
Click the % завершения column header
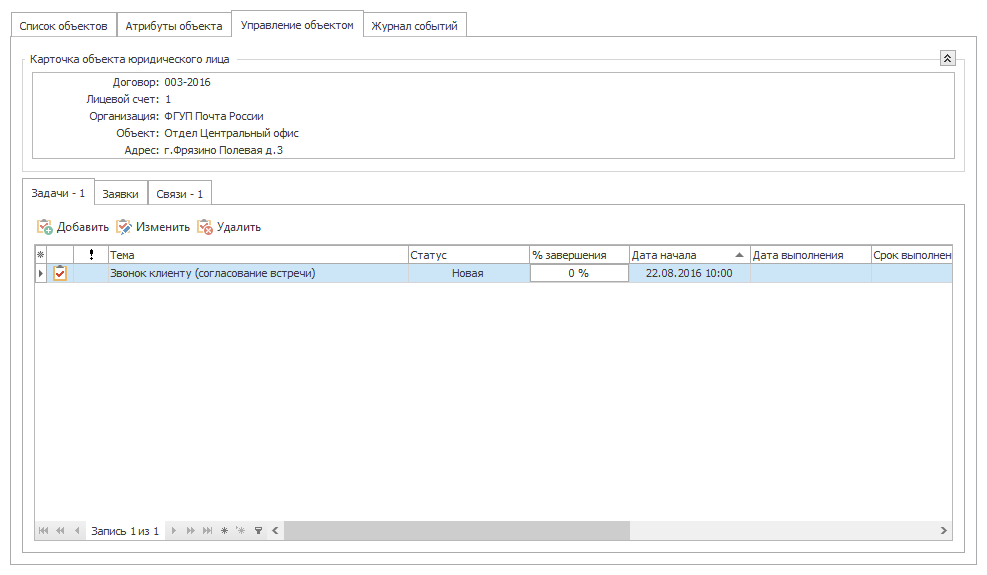coord(579,254)
